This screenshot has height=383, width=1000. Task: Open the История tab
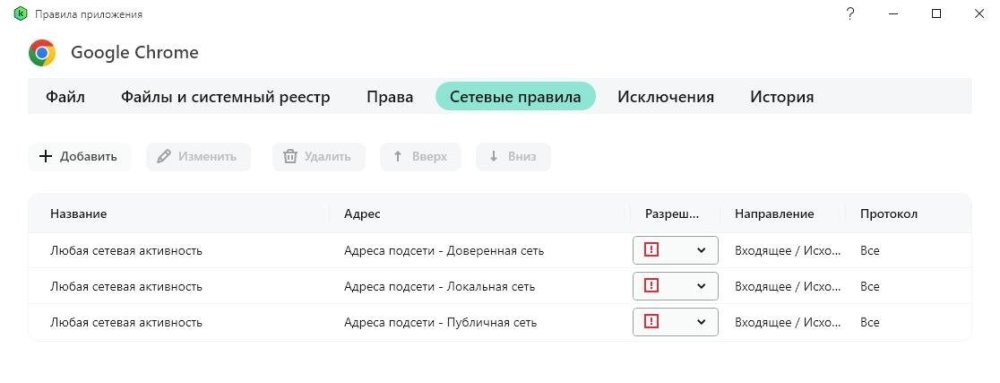(x=781, y=97)
